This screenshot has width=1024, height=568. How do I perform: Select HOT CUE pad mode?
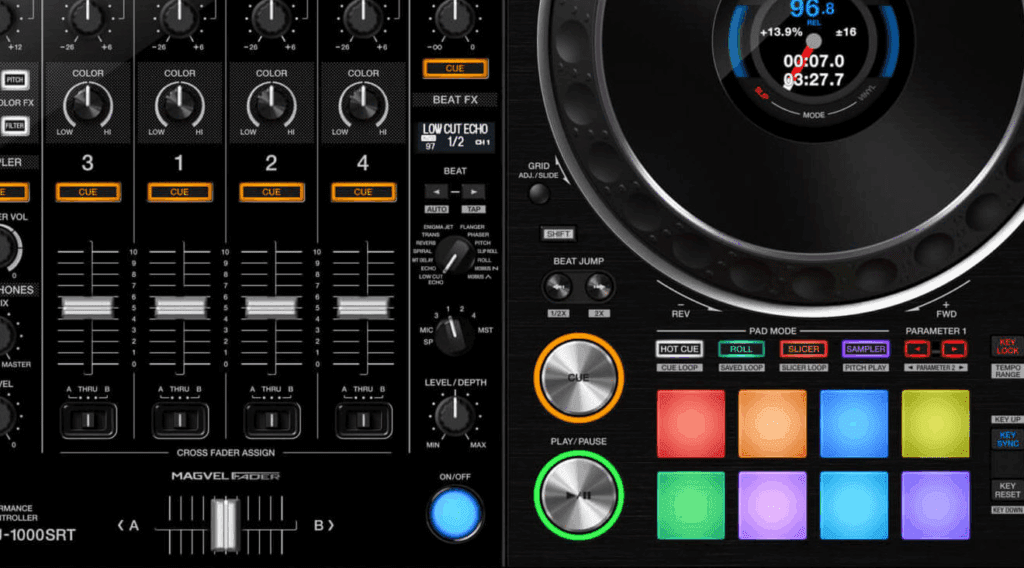click(x=680, y=349)
